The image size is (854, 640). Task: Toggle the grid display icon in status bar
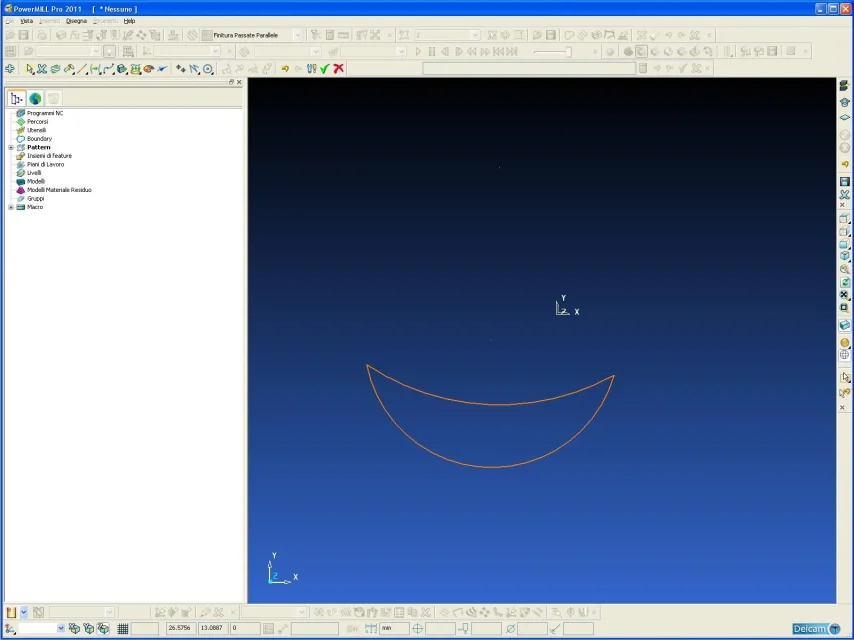point(123,629)
